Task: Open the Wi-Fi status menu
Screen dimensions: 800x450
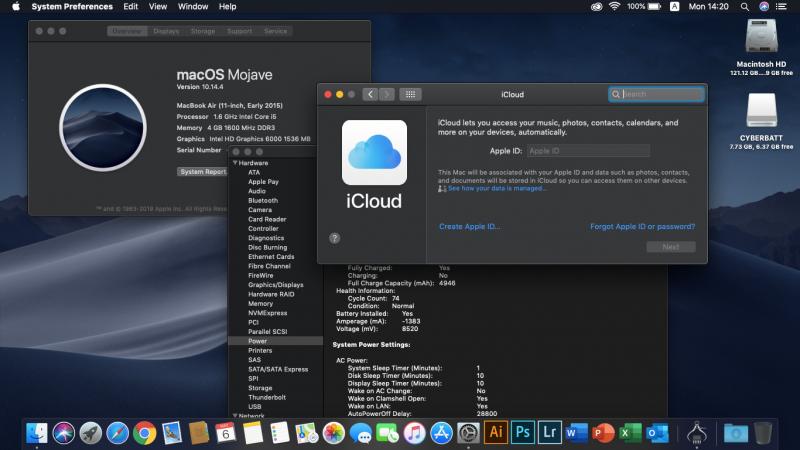Action: [x=613, y=6]
